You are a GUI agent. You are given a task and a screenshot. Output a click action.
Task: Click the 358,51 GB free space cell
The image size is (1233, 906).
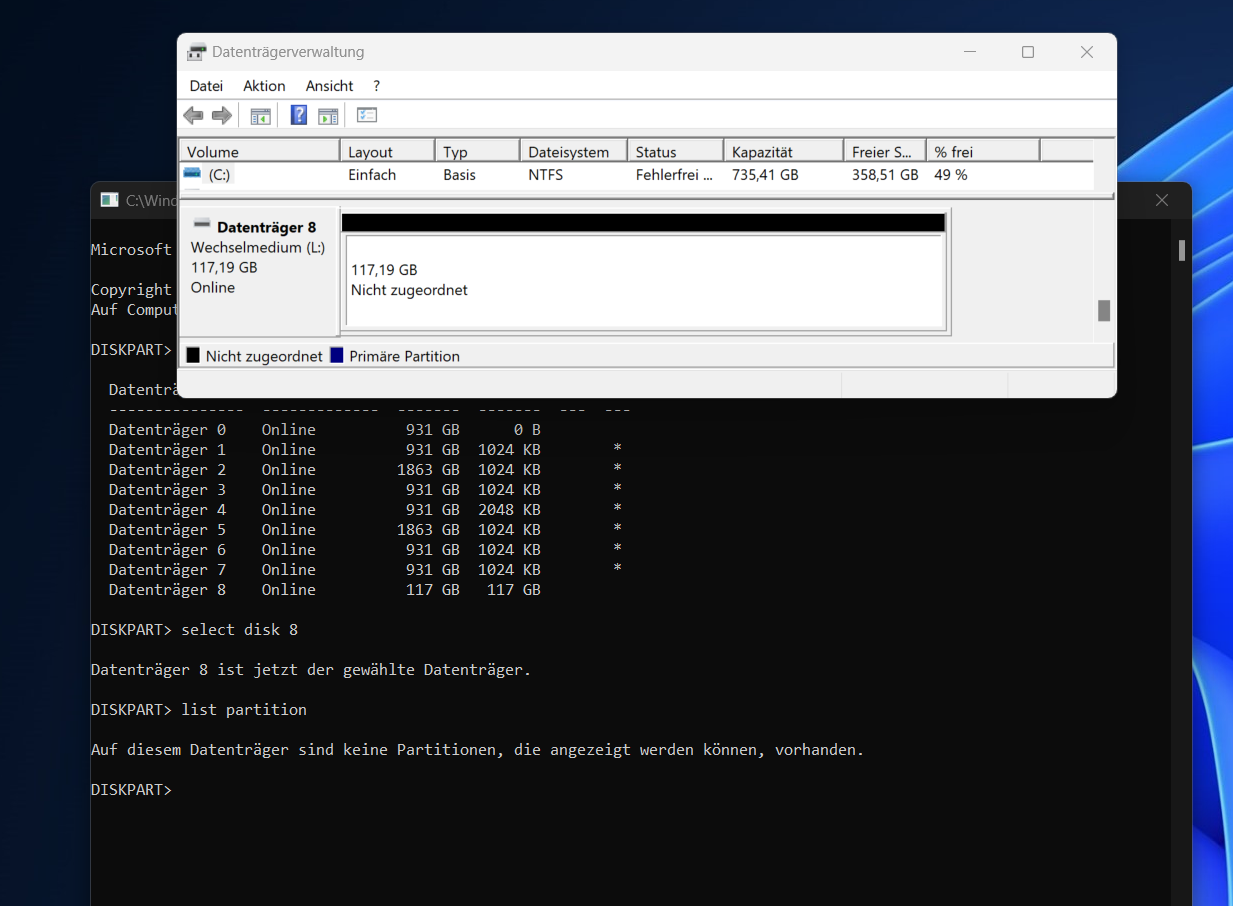[885, 174]
